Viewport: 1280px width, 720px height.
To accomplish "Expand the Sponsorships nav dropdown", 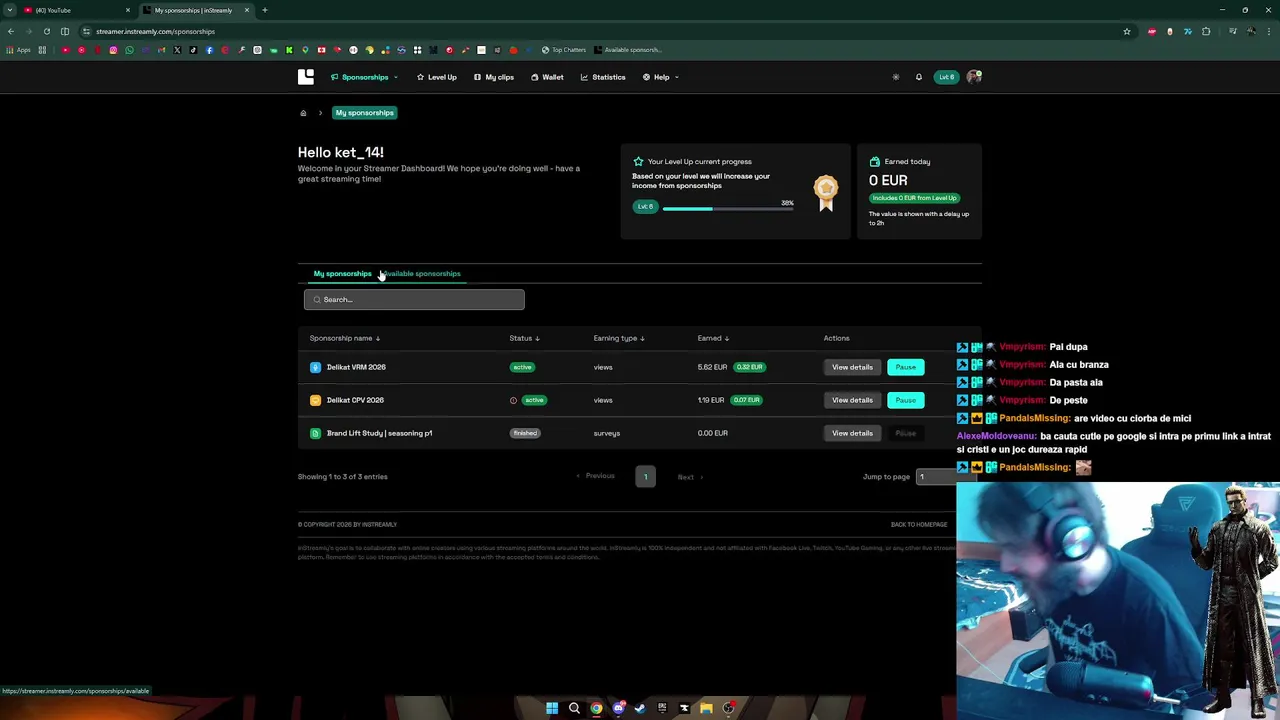I will tap(365, 77).
